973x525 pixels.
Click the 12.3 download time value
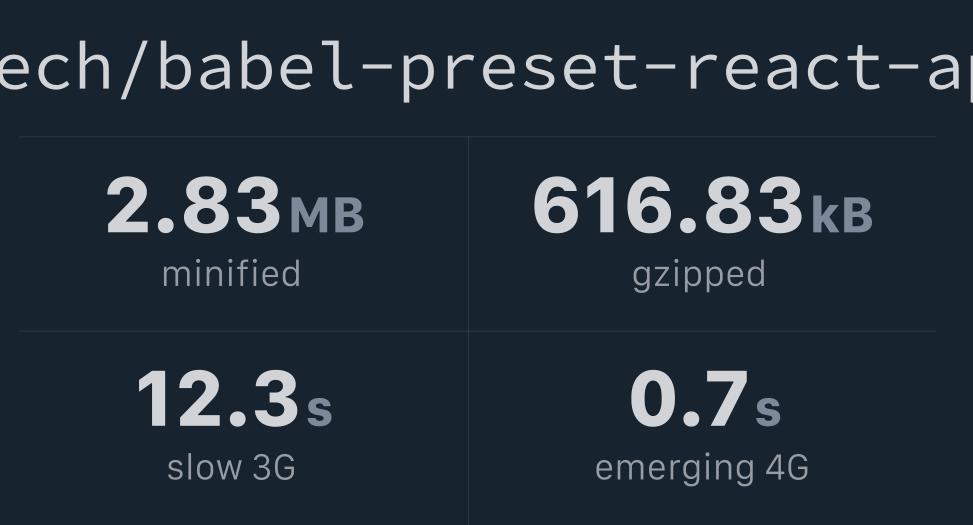tap(218, 399)
